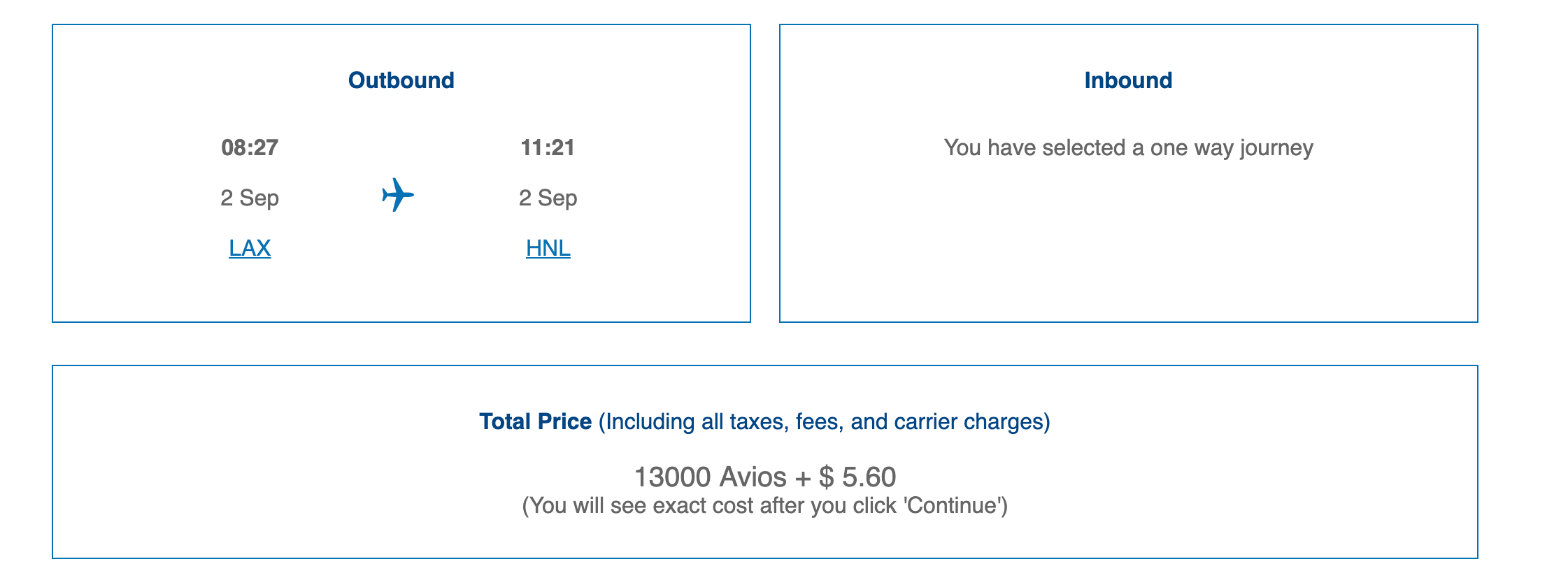Click the 2 Sep date below 08:27
The image size is (1568, 587).
click(x=250, y=198)
